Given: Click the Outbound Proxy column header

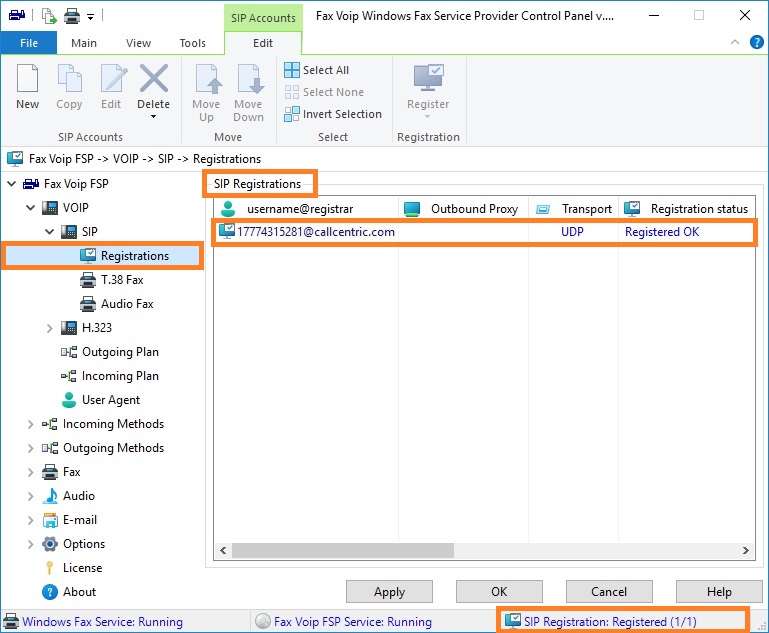Looking at the screenshot, I should click(463, 209).
